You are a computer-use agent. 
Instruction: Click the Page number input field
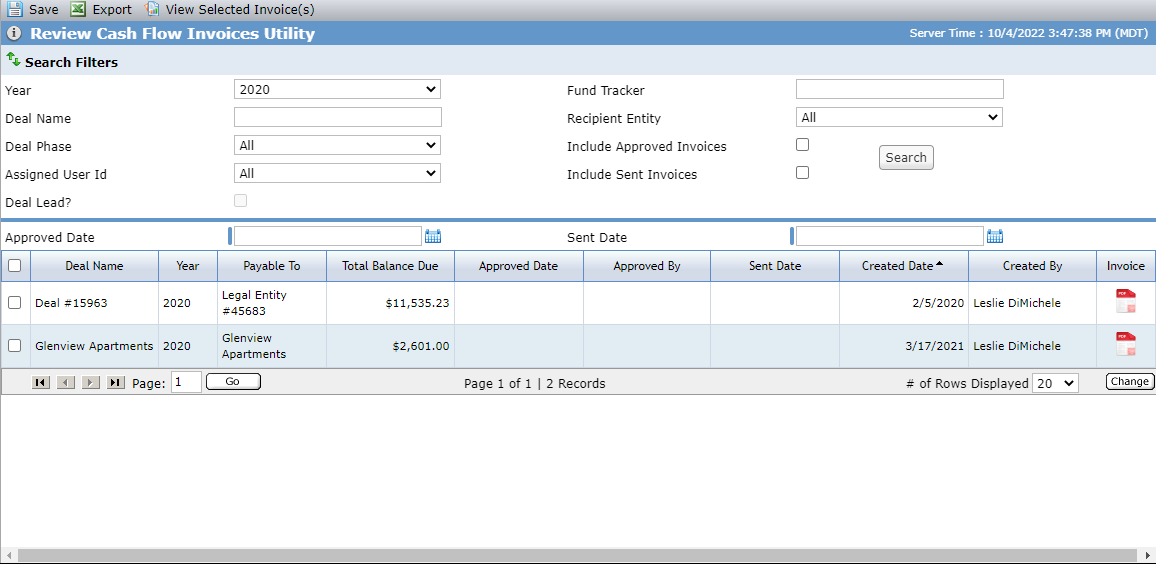(x=187, y=382)
